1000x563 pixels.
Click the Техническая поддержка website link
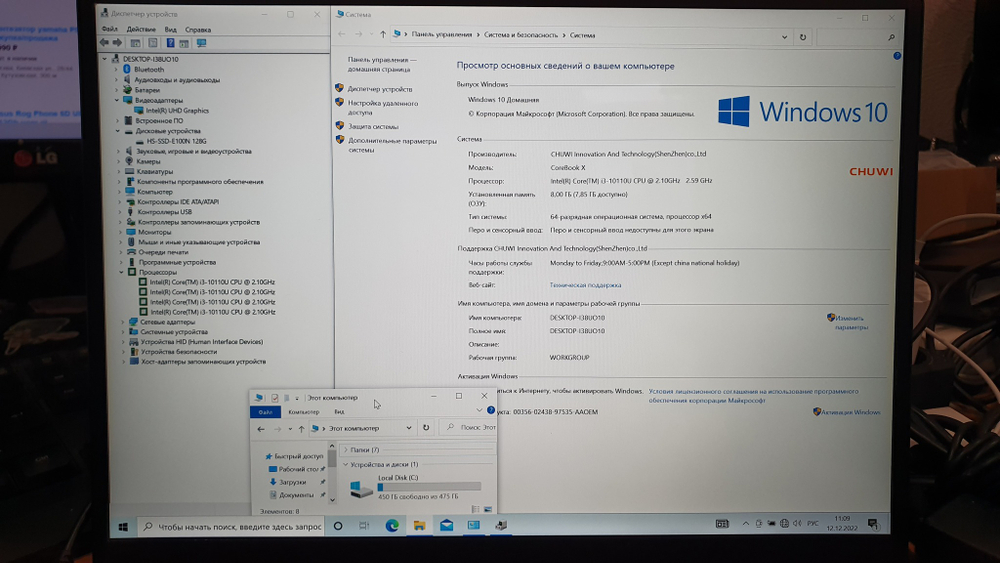[x=585, y=285]
